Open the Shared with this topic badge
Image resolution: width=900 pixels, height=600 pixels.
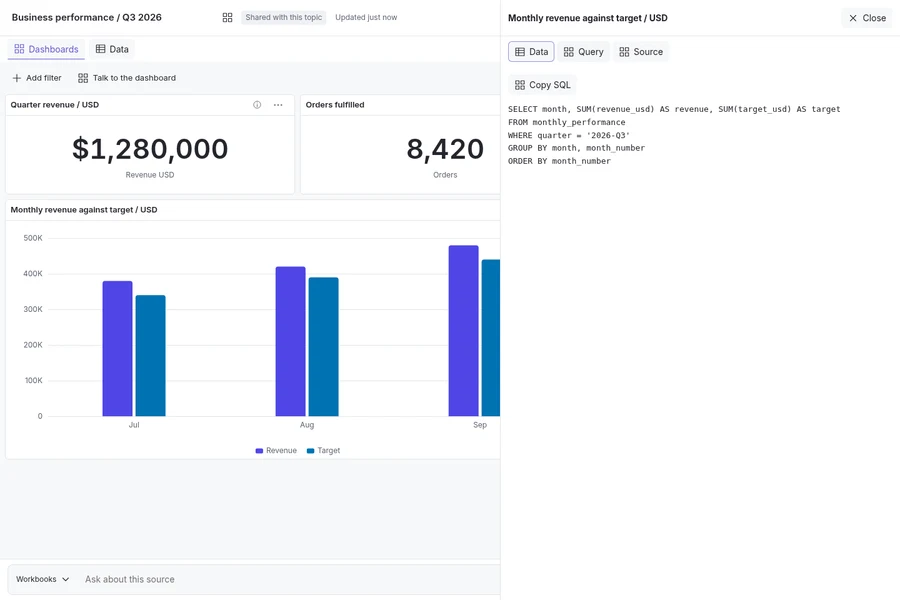click(x=284, y=18)
